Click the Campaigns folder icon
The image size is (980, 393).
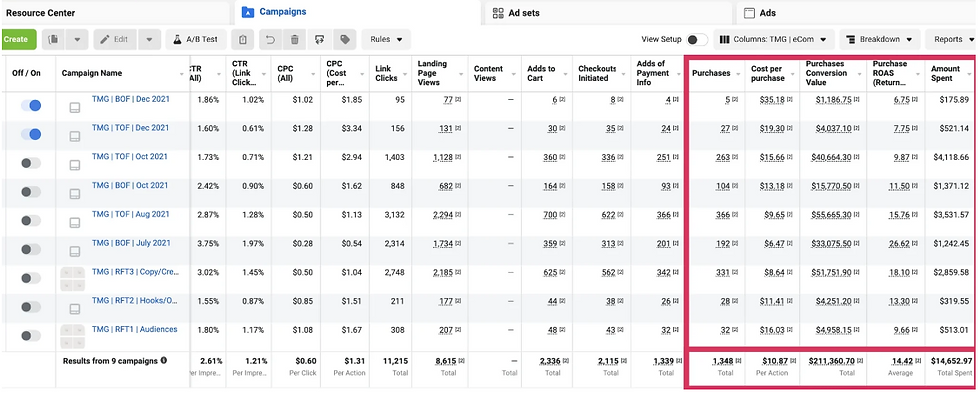pyautogui.click(x=248, y=12)
